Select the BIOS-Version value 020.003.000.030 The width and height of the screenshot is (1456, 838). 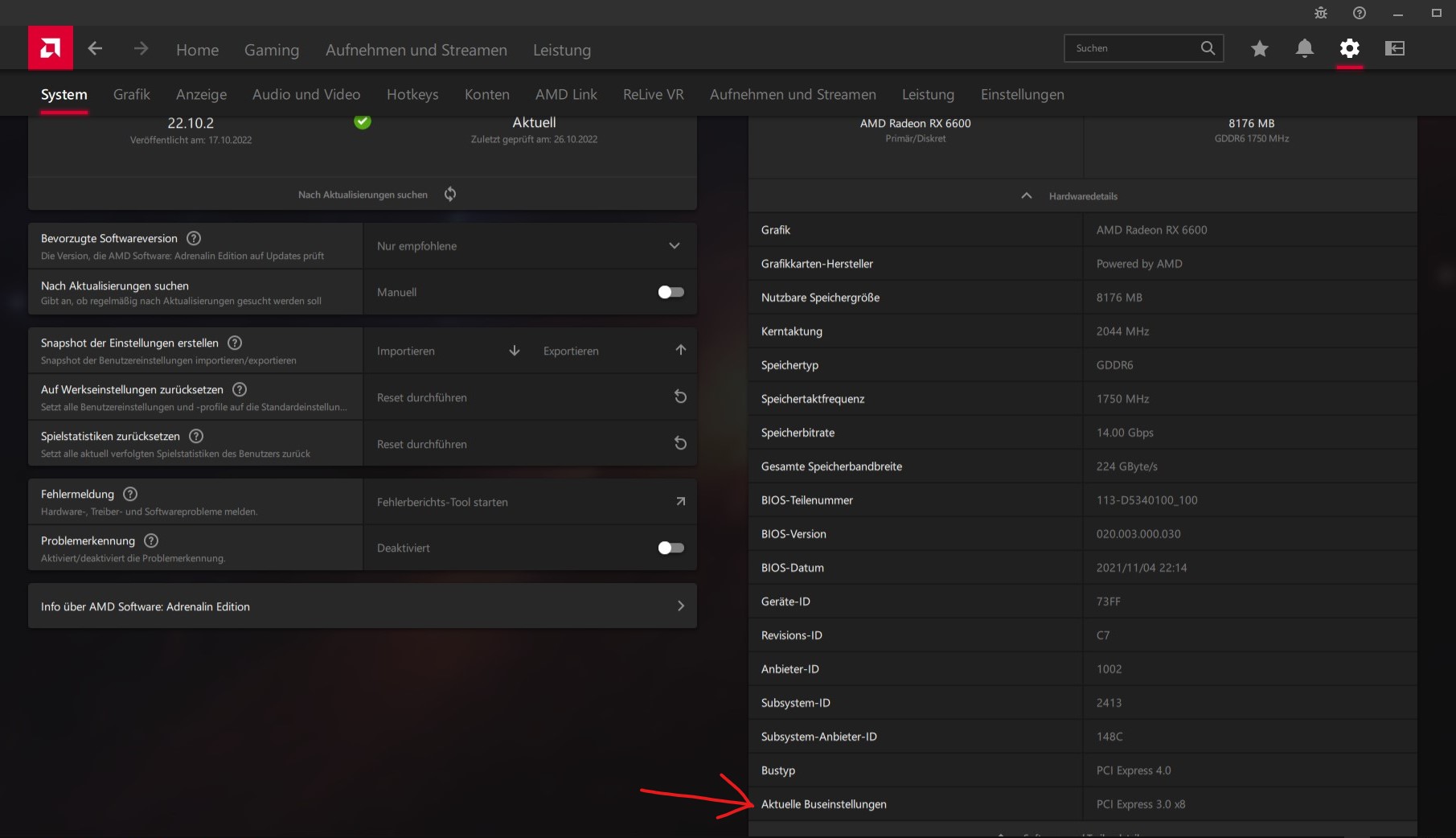1138,534
